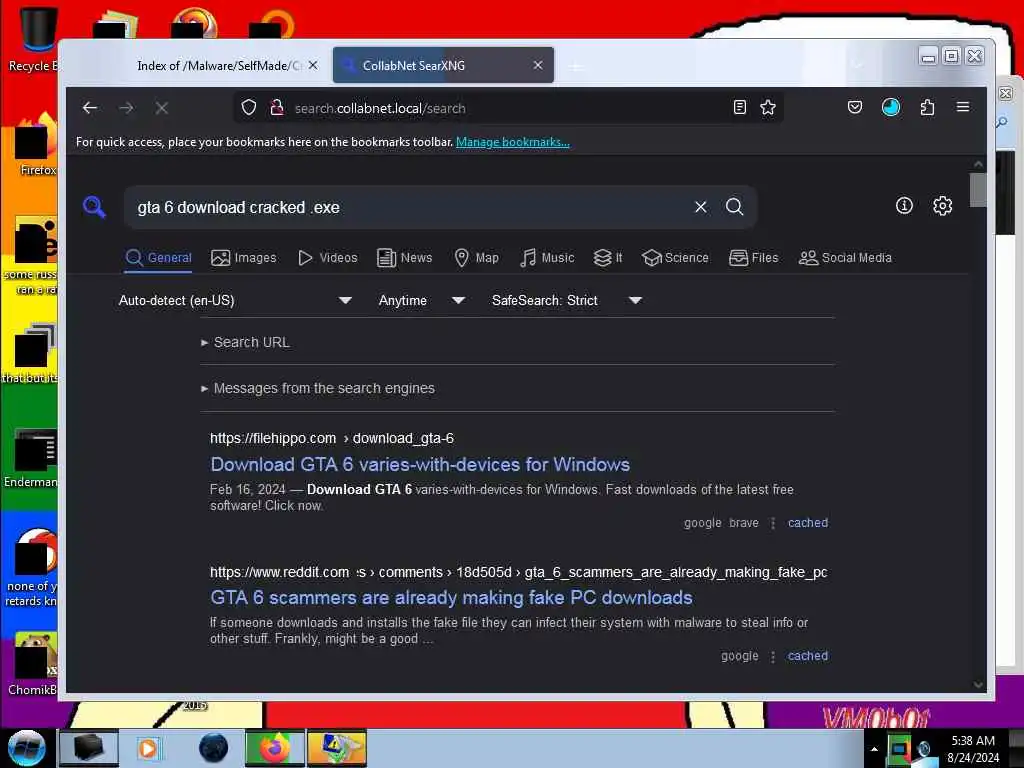Open the Windows Start button
1024x768 pixels.
pos(27,748)
